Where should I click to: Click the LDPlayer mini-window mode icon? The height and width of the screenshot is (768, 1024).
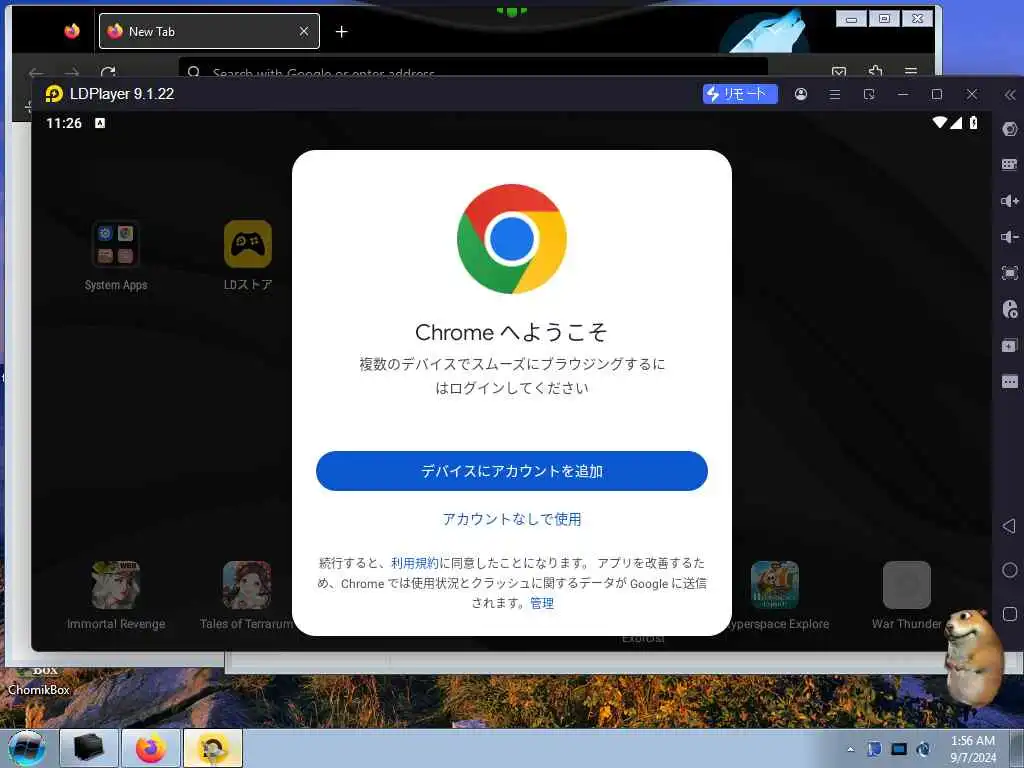click(x=869, y=94)
